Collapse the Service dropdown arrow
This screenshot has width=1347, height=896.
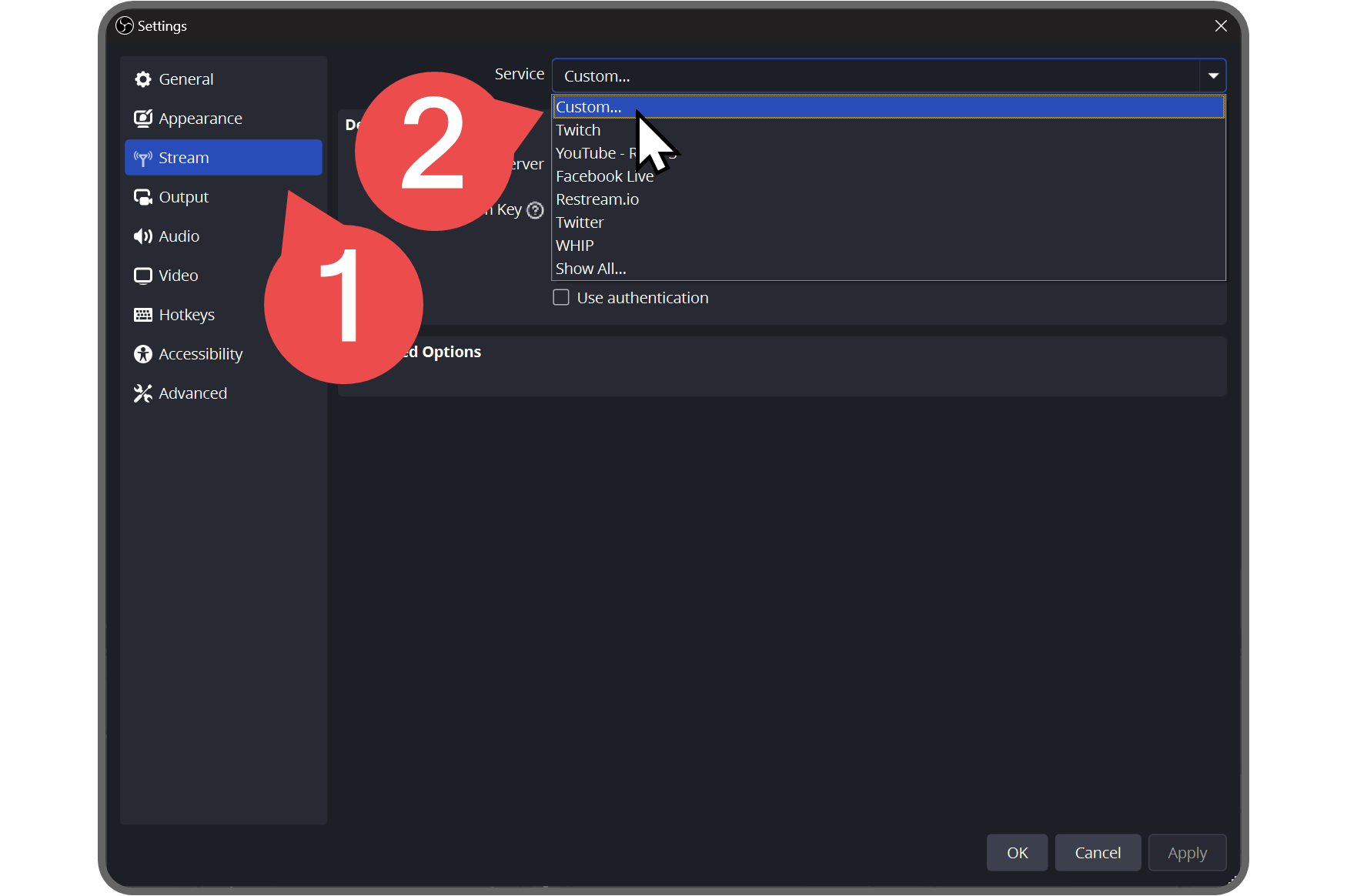pos(1213,75)
